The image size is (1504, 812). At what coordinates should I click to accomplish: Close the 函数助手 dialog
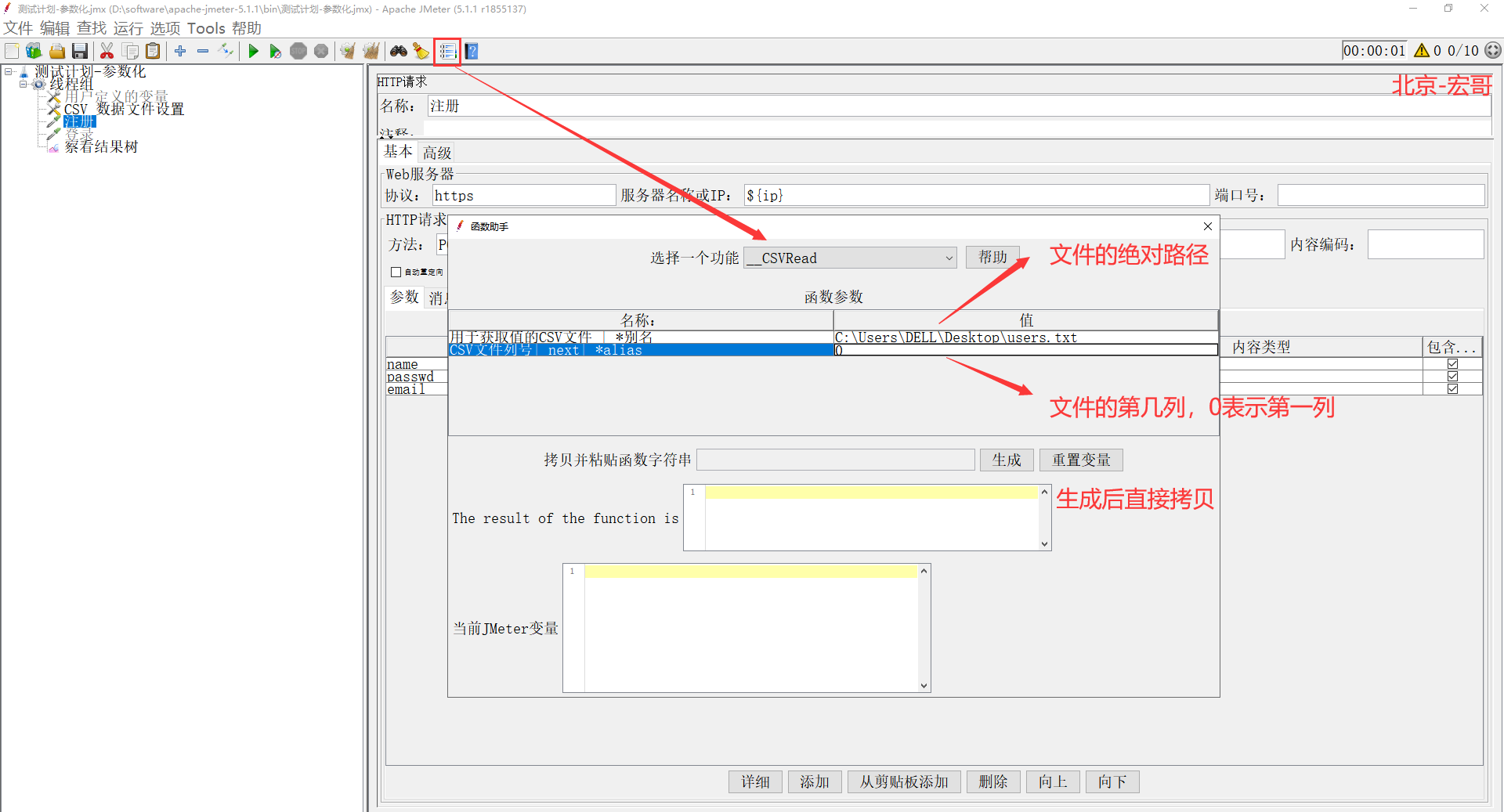click(1208, 226)
